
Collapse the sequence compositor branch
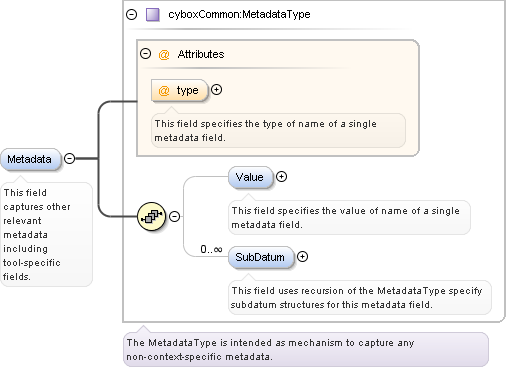click(175, 216)
